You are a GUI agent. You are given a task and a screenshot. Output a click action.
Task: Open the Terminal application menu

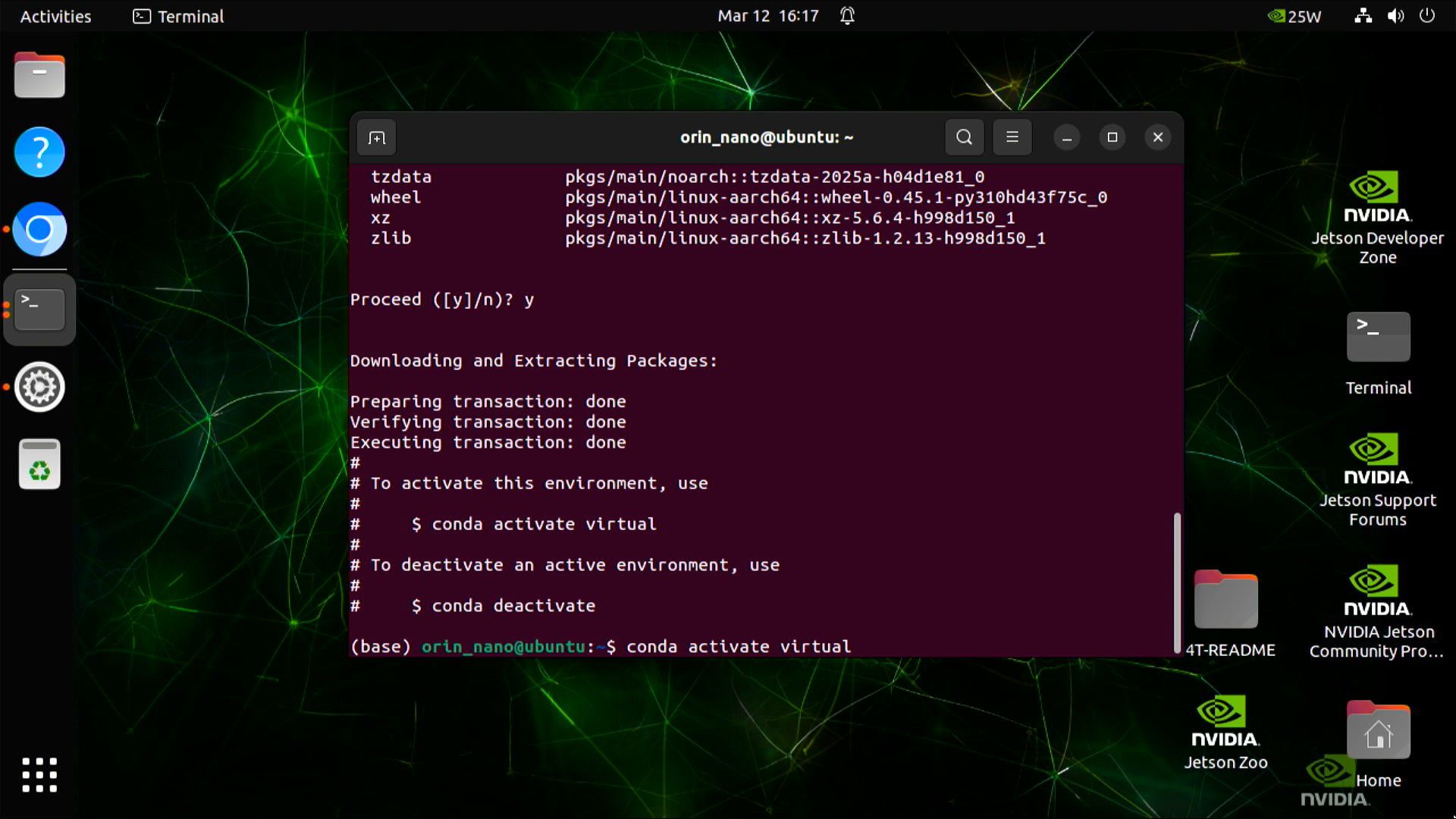(177, 16)
